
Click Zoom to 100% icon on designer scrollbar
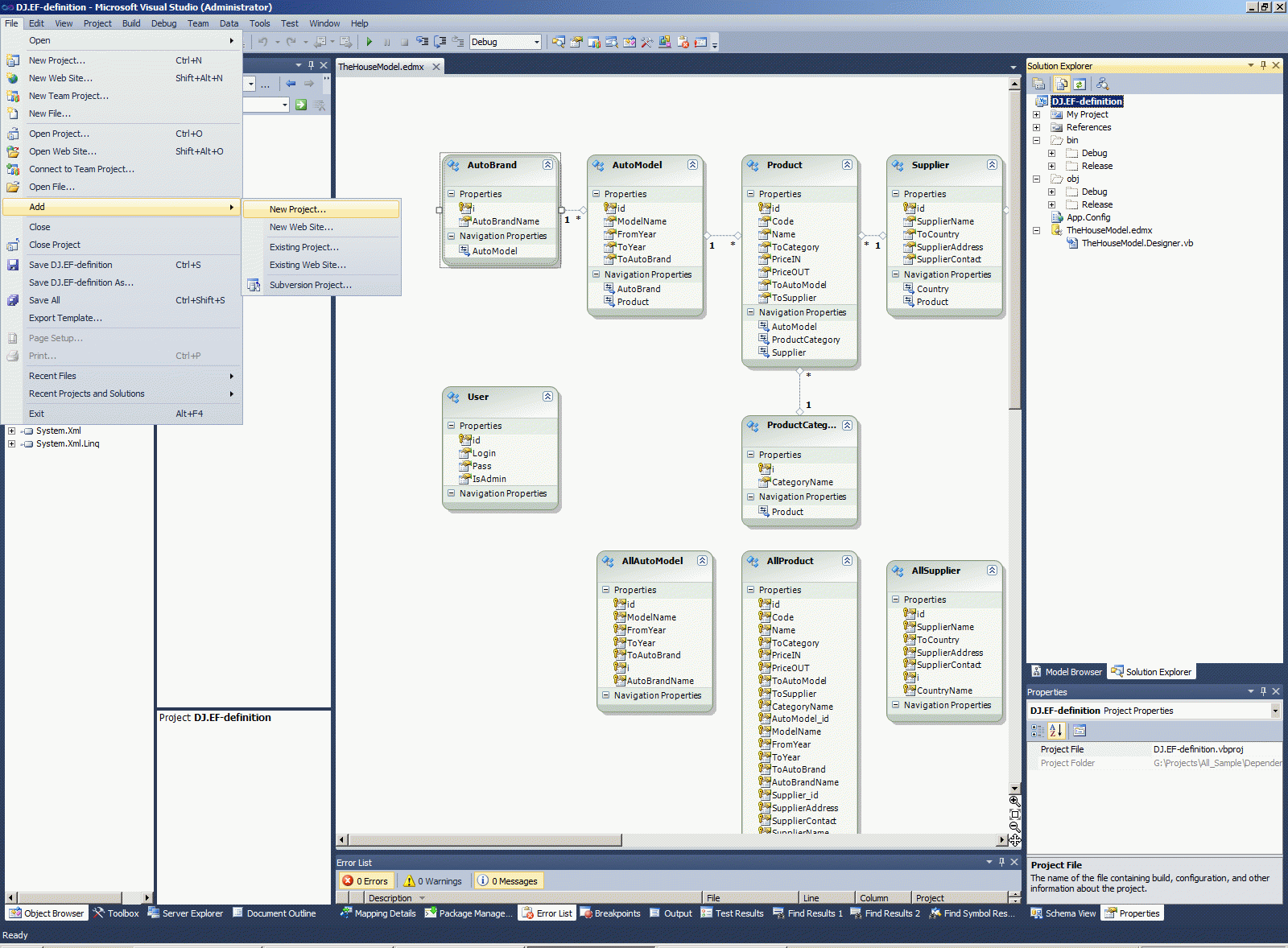(x=1014, y=814)
